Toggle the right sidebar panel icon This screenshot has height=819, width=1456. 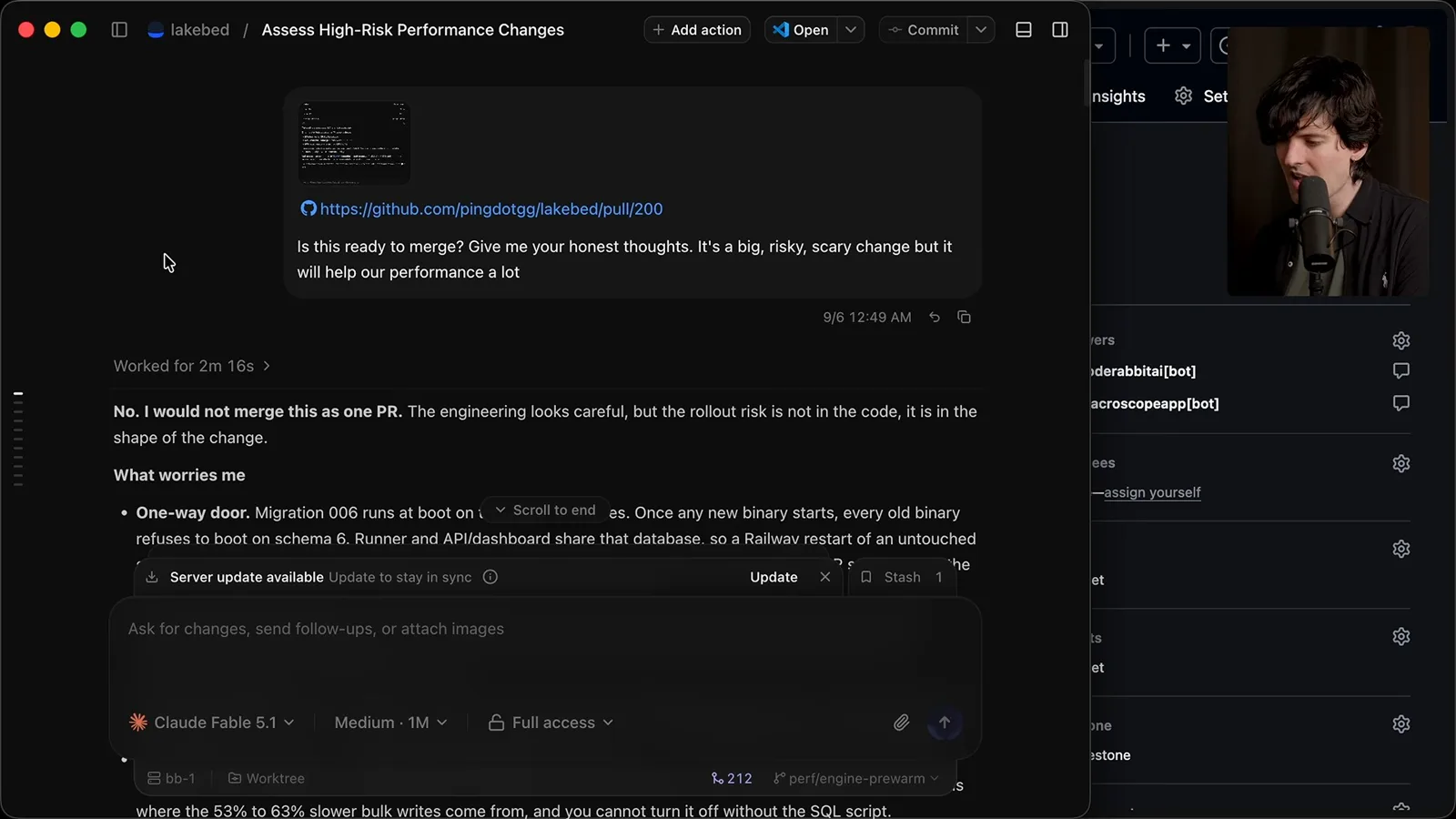pyautogui.click(x=1060, y=30)
